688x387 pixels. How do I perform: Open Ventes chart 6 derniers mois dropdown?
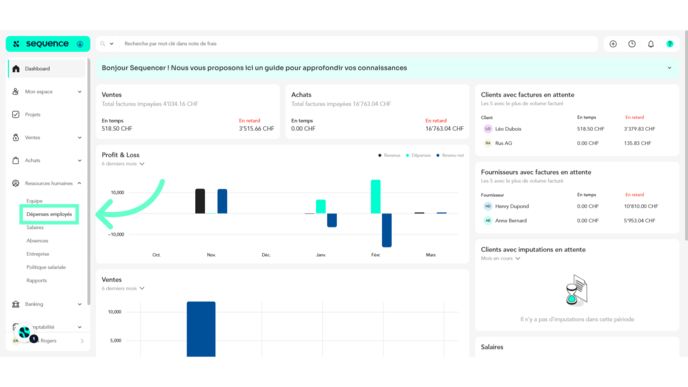click(123, 288)
